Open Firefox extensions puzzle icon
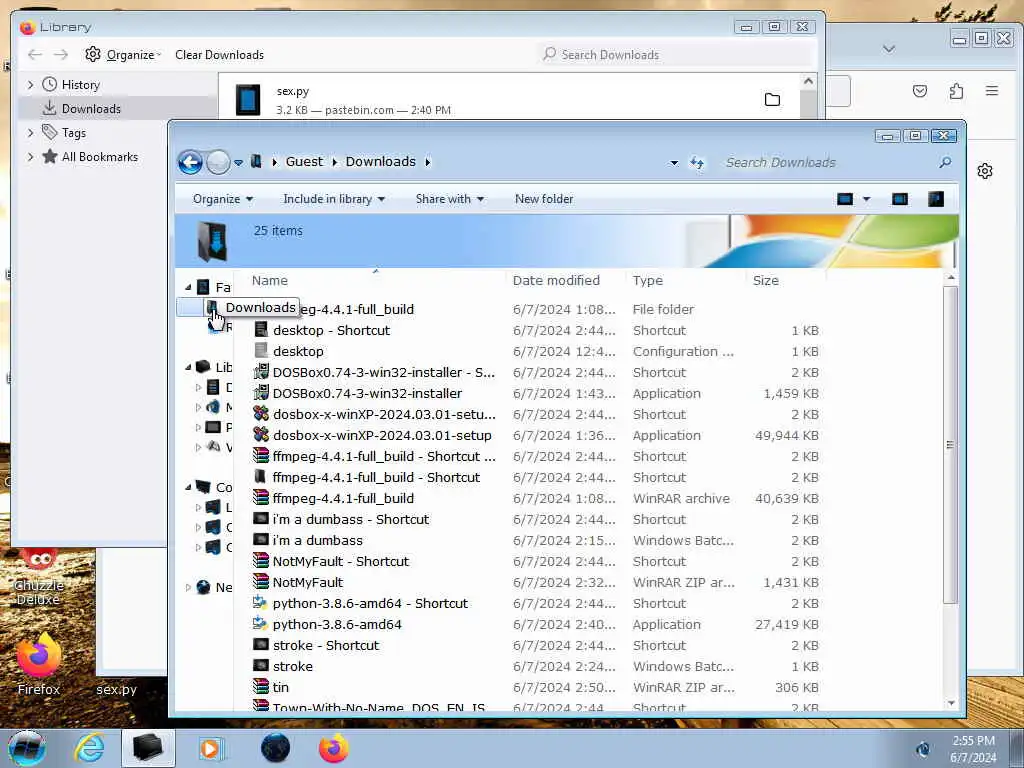Image resolution: width=1024 pixels, height=768 pixels. tap(956, 91)
